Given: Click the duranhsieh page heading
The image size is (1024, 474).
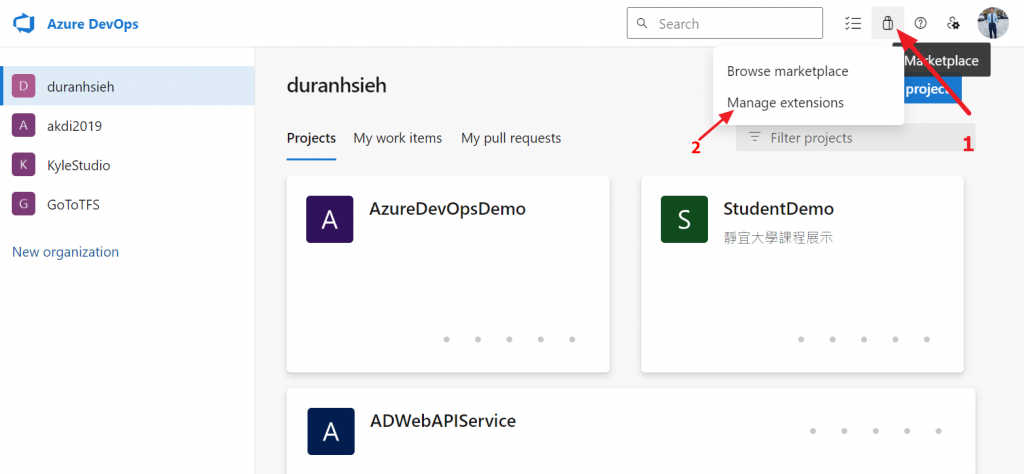Looking at the screenshot, I should tap(336, 86).
